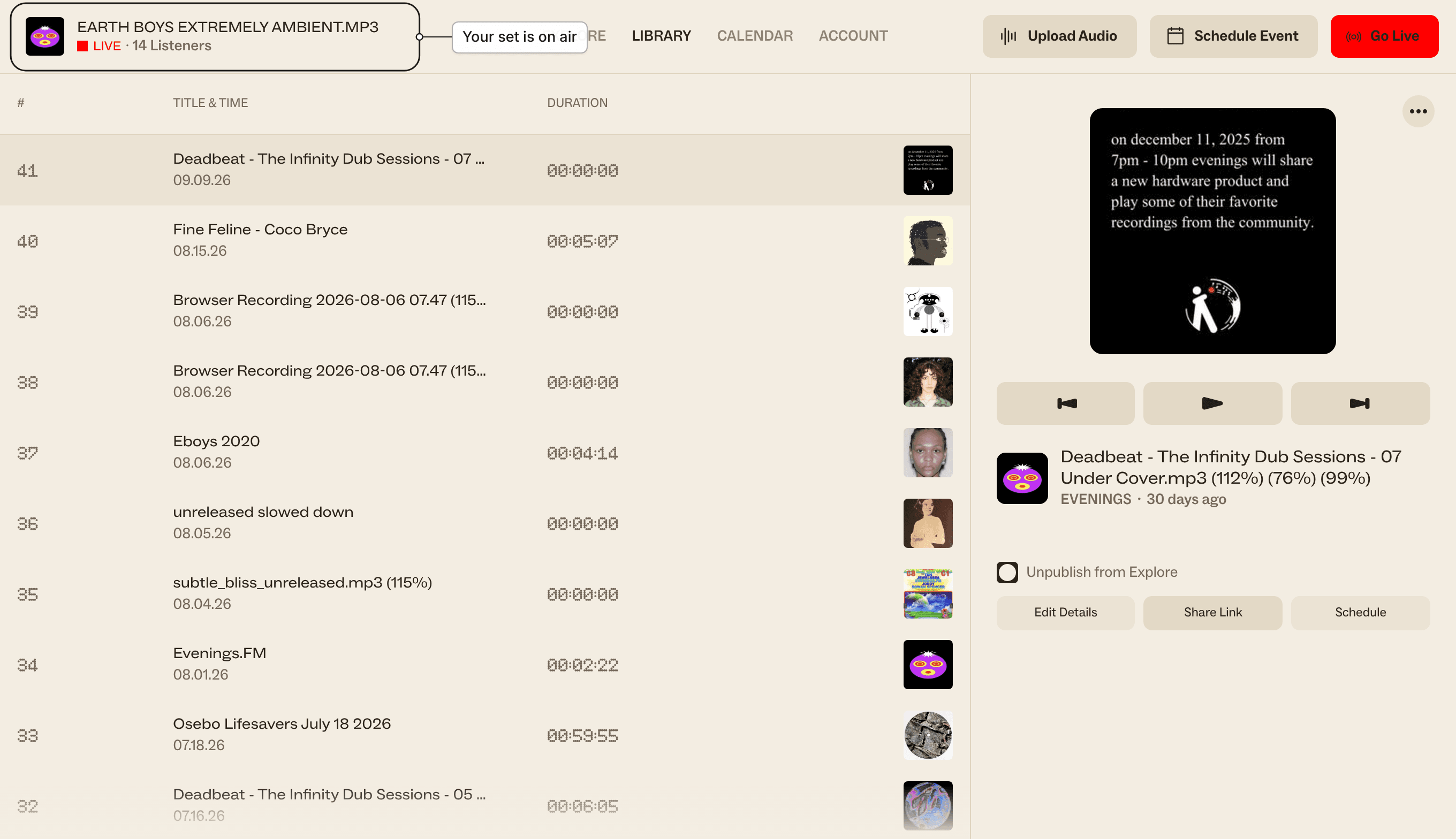Select subtle_bliss_unreleased.mp3 (115%) title
Image resolution: width=1456 pixels, height=839 pixels.
point(302,583)
